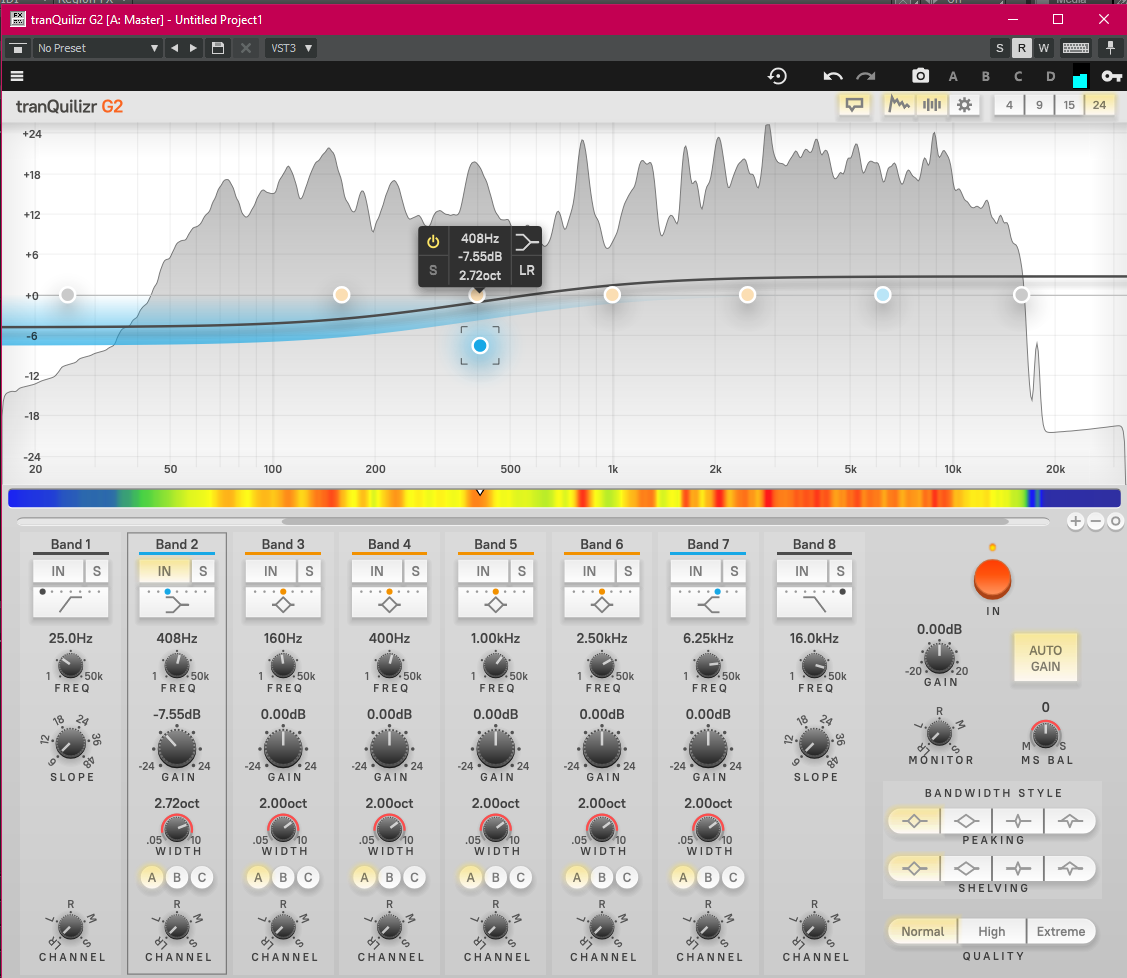Click the zoom reset circle icon
Viewport: 1127px width, 978px height.
1115,522
